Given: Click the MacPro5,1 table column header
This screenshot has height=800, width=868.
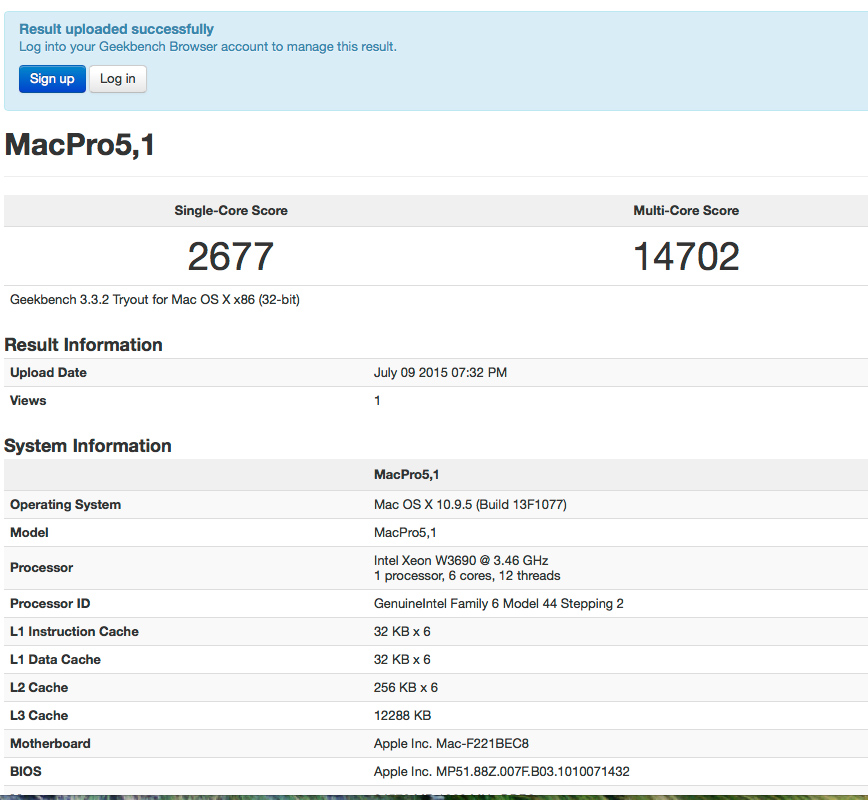Looking at the screenshot, I should click(x=406, y=474).
